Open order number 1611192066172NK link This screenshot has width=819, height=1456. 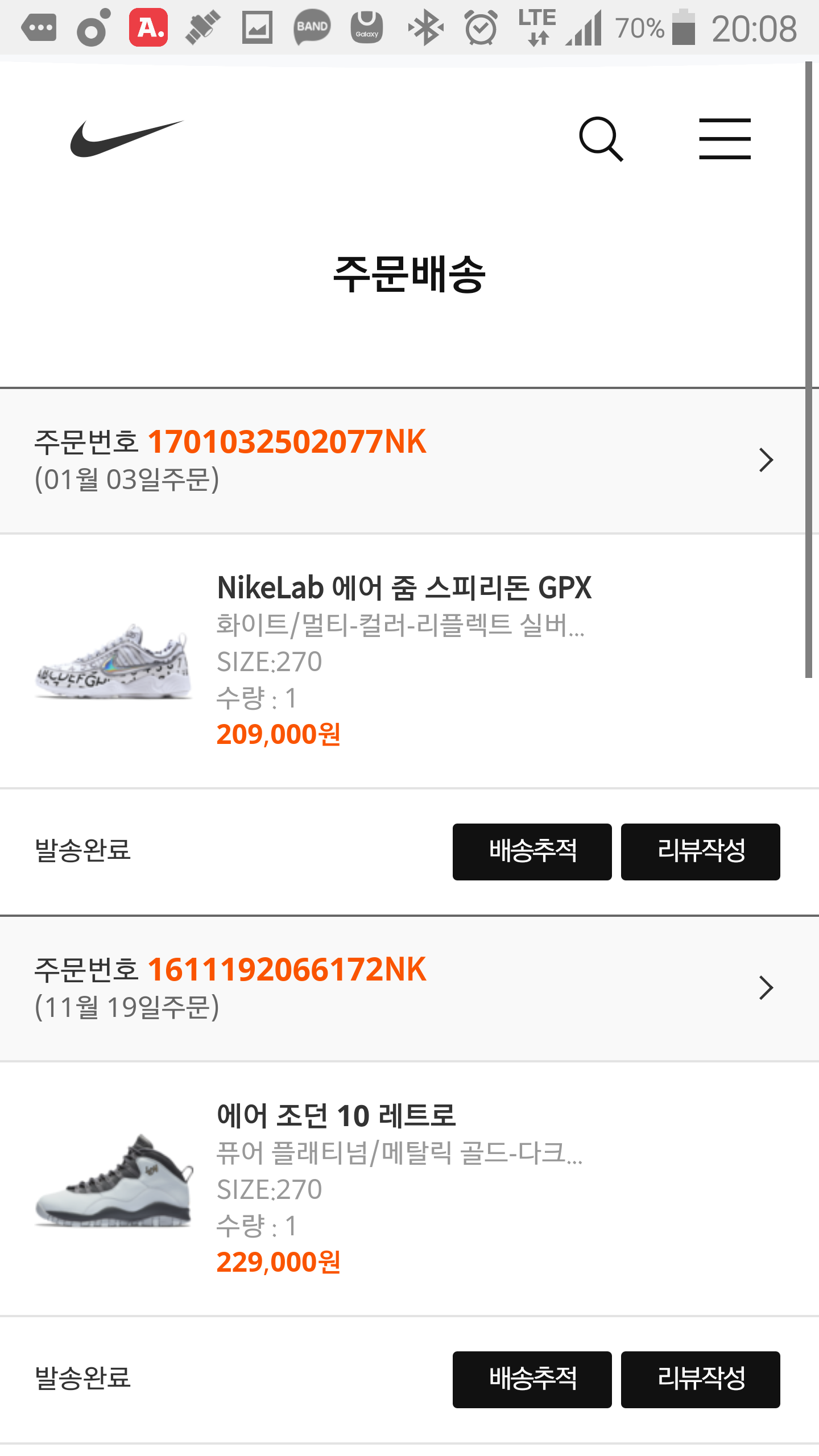287,970
